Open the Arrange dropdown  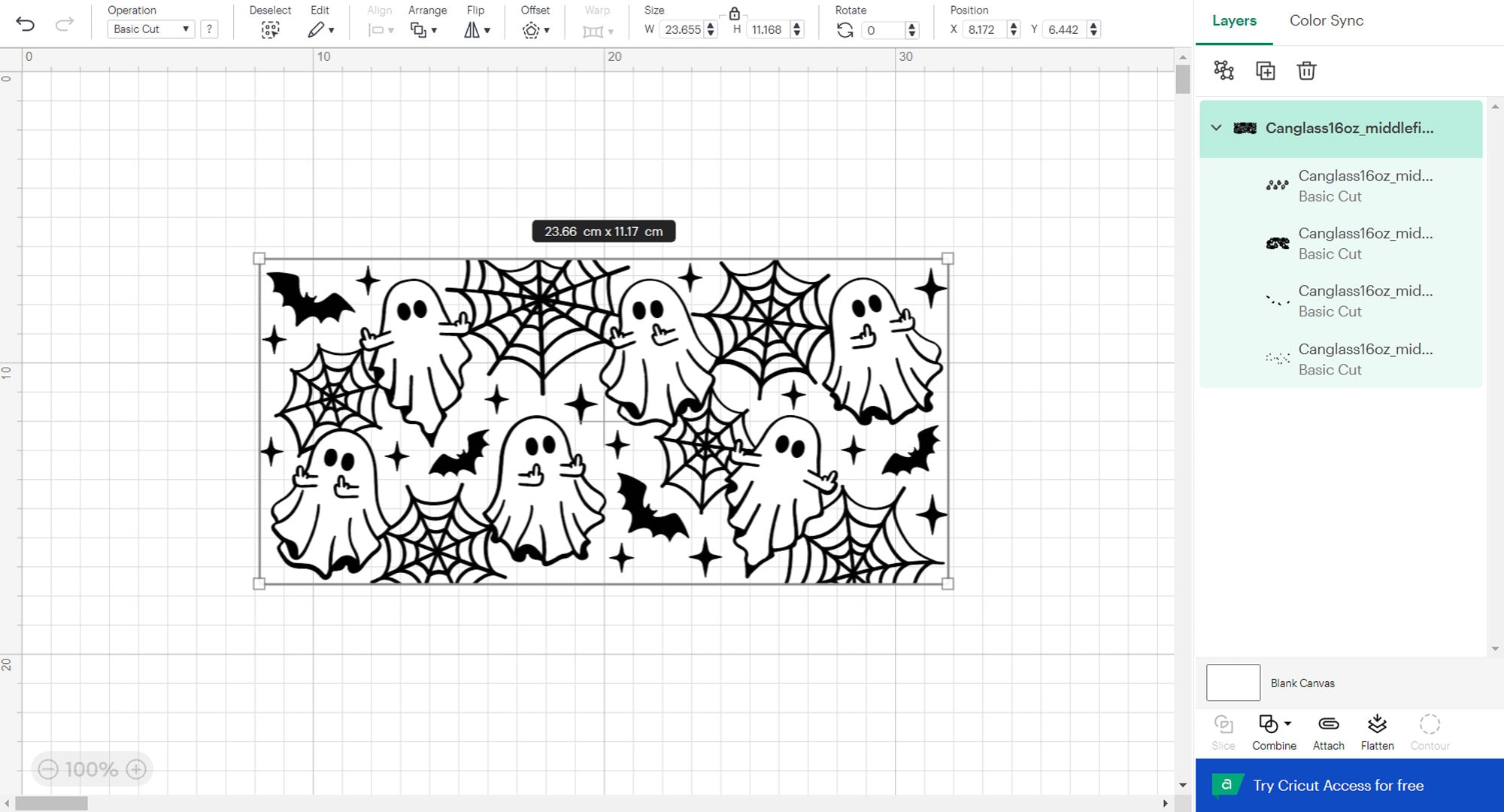click(x=423, y=30)
